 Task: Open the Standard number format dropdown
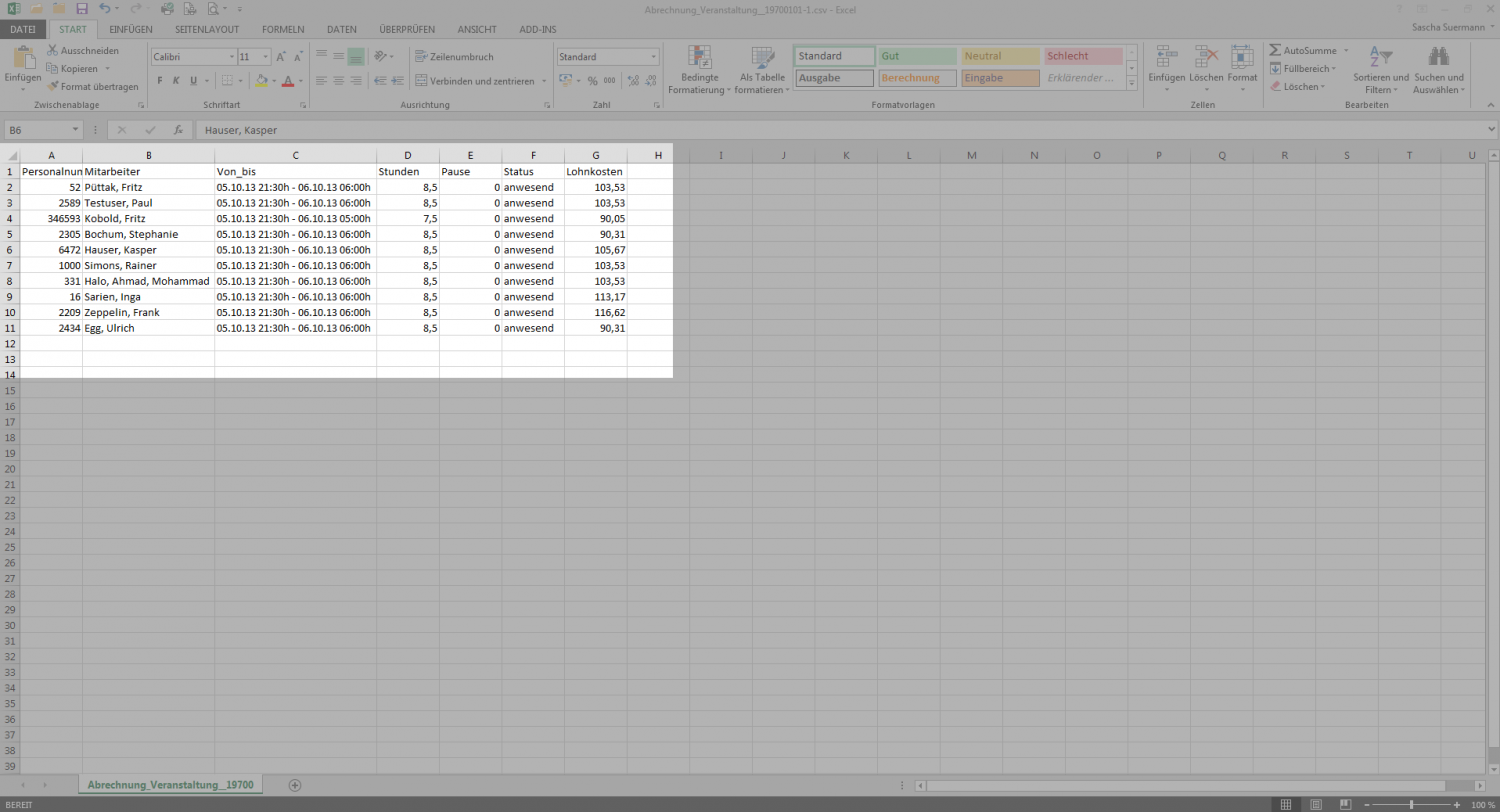[x=653, y=57]
